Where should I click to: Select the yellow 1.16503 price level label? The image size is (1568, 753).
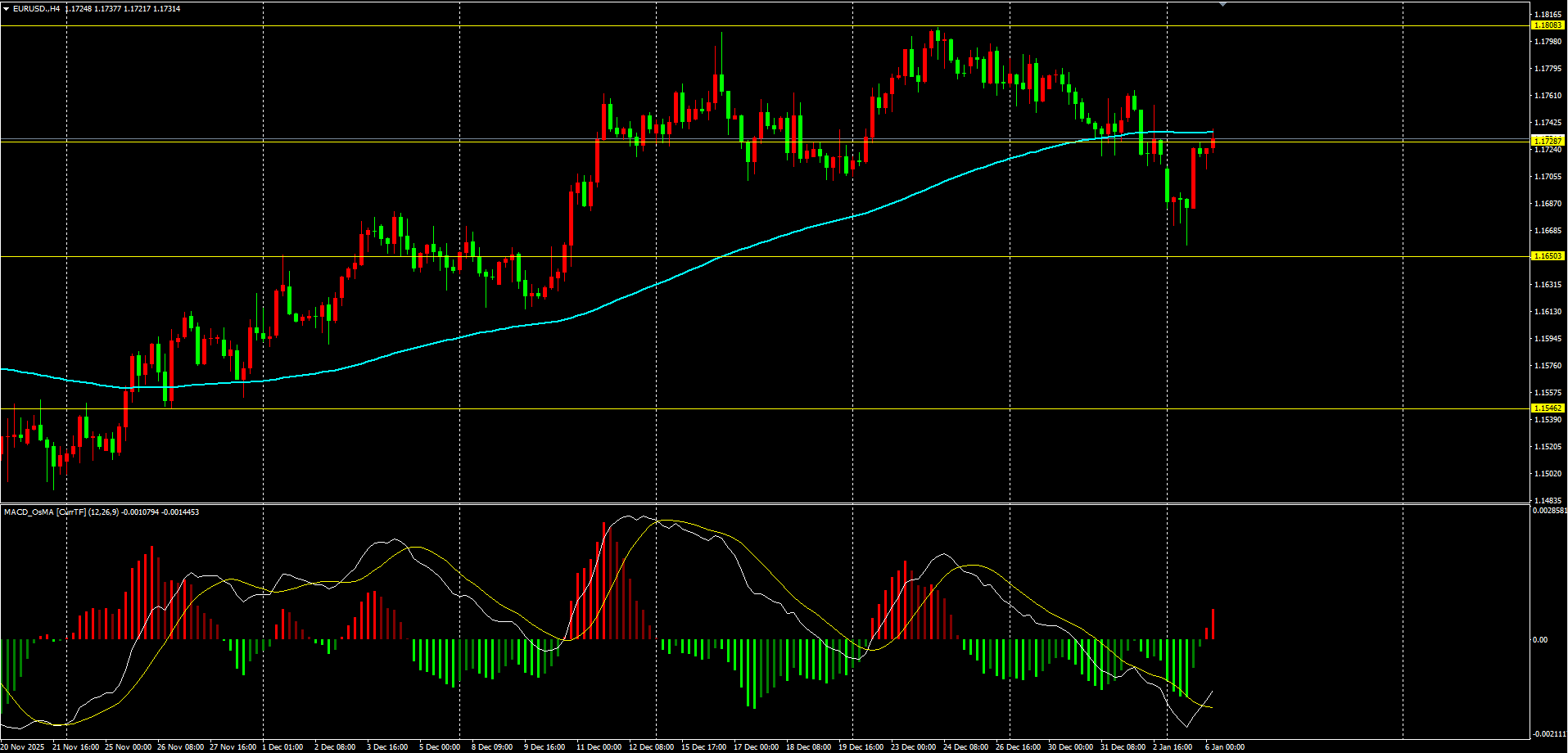pos(1547,256)
